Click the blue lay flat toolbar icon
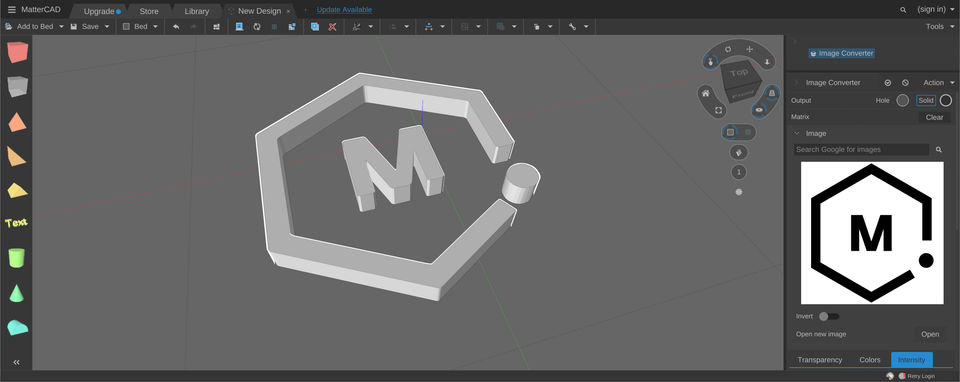The image size is (960, 382). pyautogui.click(x=239, y=27)
